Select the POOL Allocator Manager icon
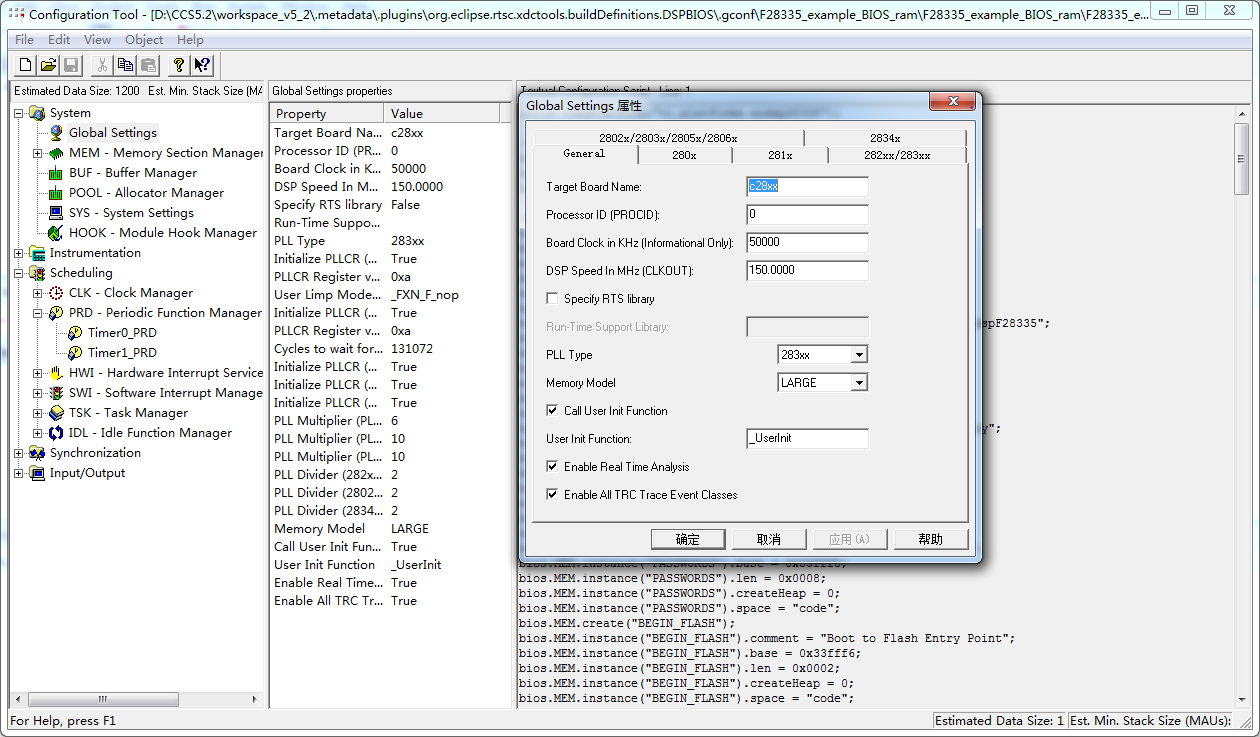Screen dimensions: 1260x737 coord(56,193)
